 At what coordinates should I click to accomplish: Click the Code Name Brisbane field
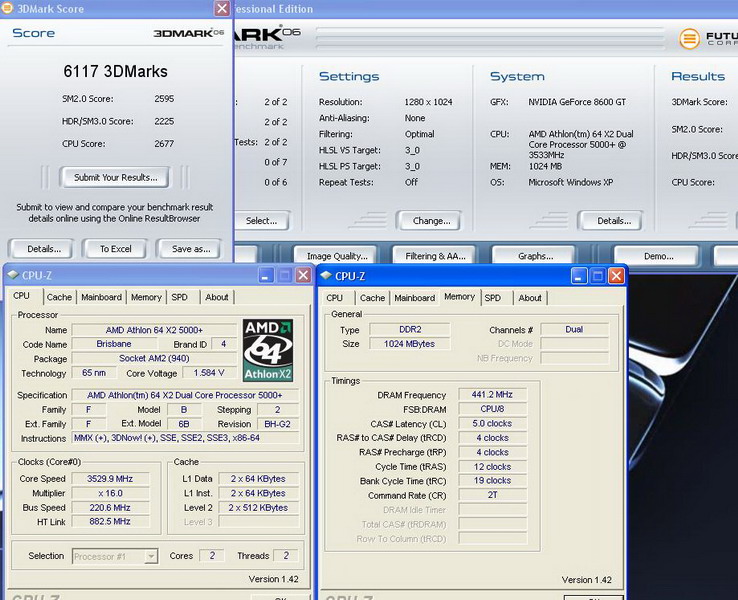[114, 344]
